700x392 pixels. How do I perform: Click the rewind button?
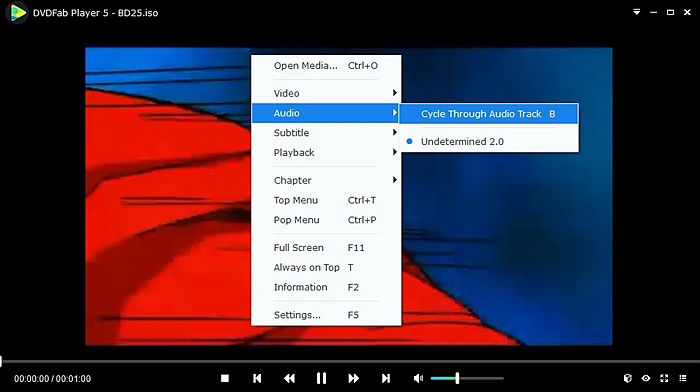(x=289, y=378)
